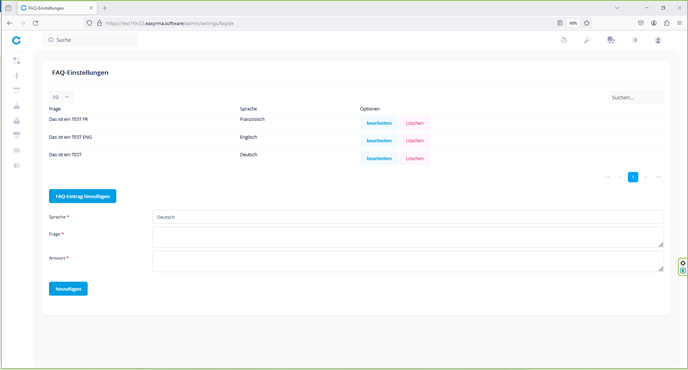Go back using the browser back arrow

point(10,23)
